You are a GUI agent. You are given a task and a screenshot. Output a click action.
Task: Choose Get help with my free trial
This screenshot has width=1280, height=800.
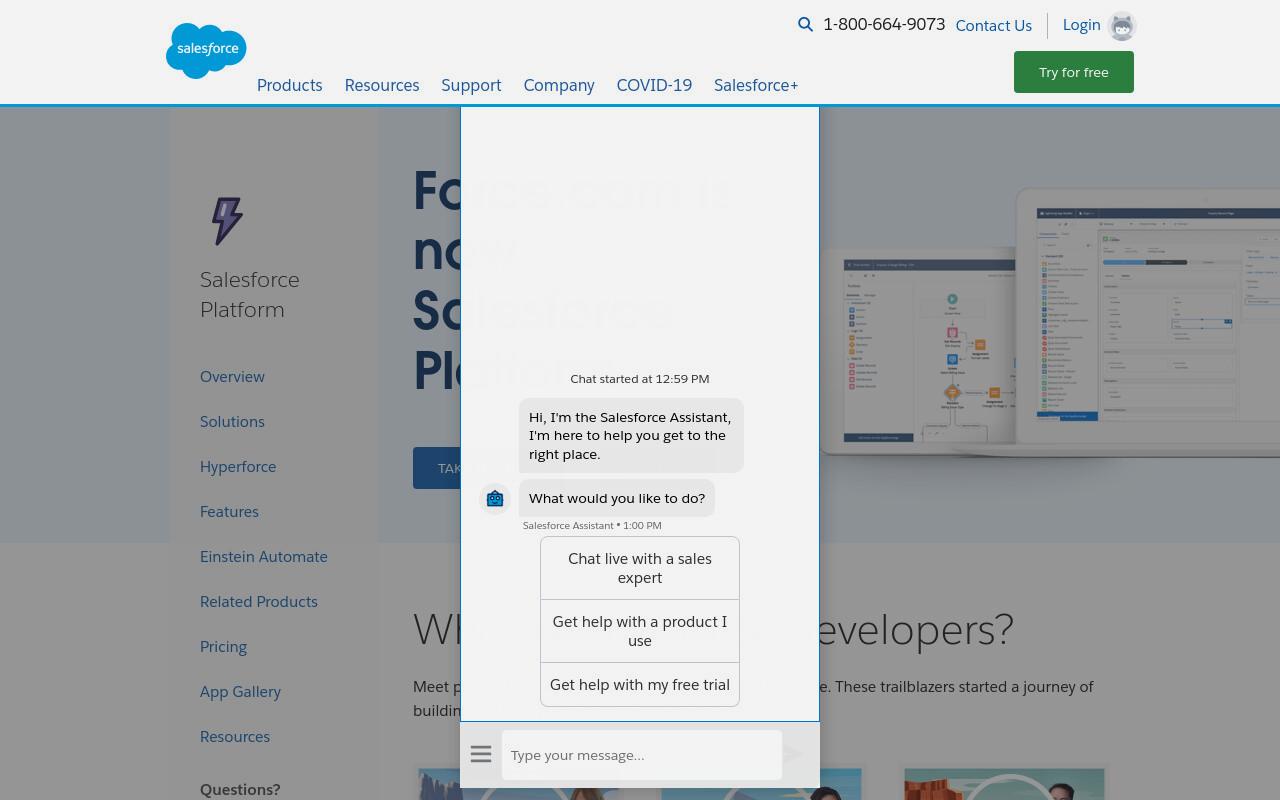(x=640, y=685)
